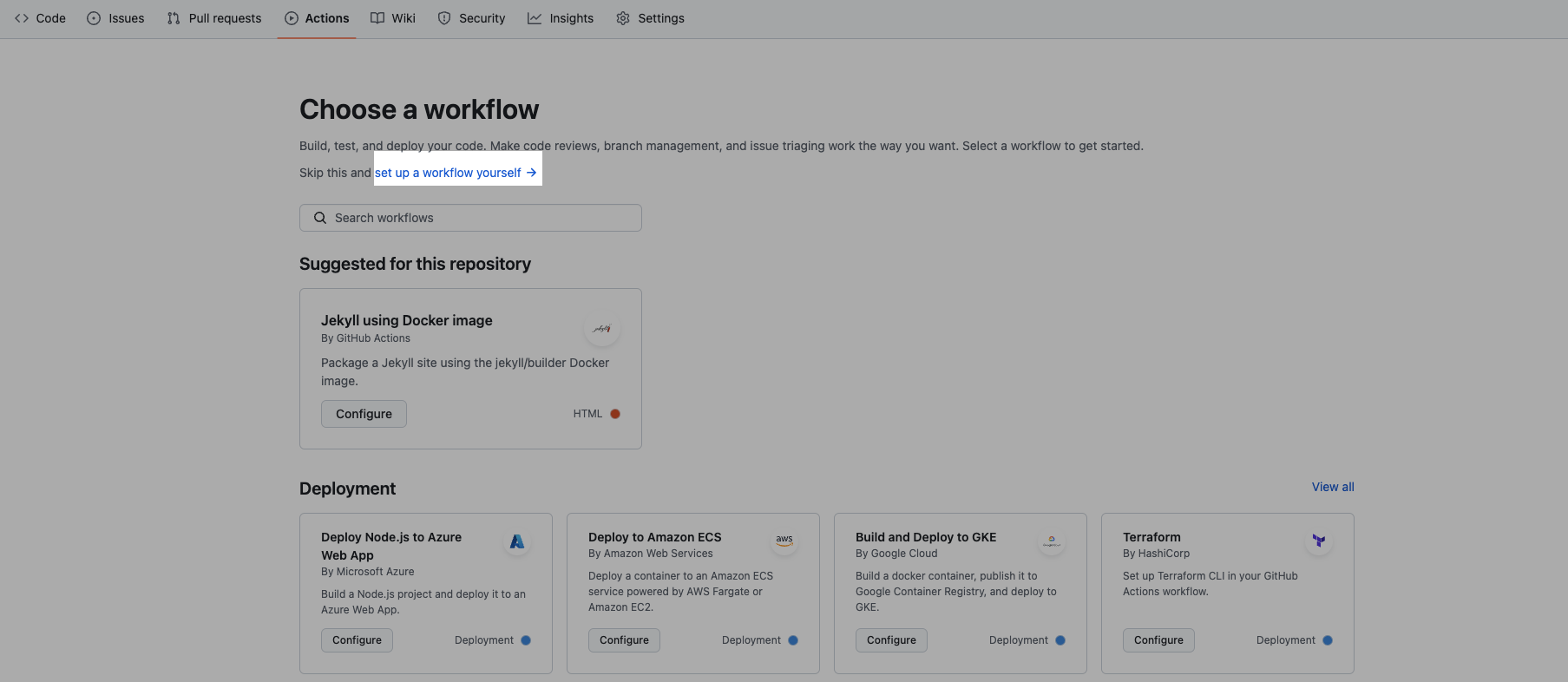
Task: Click the Jekyll logo icon
Action: [x=602, y=329]
